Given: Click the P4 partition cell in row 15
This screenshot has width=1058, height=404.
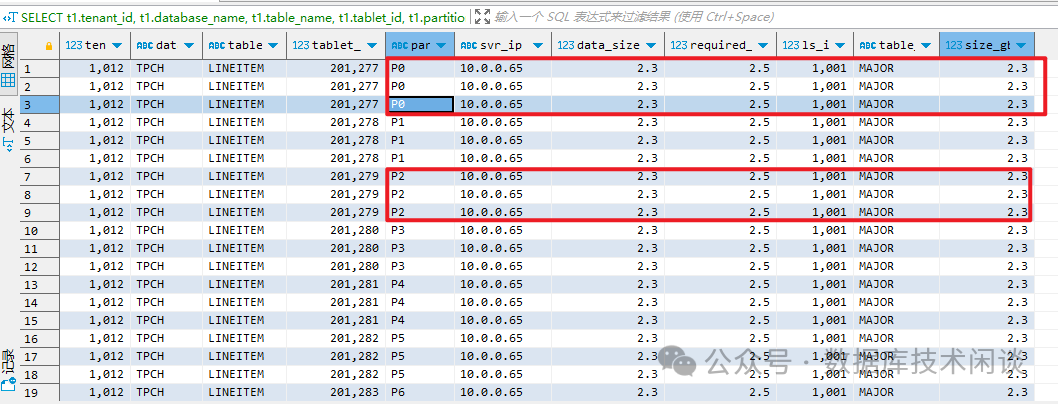Looking at the screenshot, I should coord(420,320).
